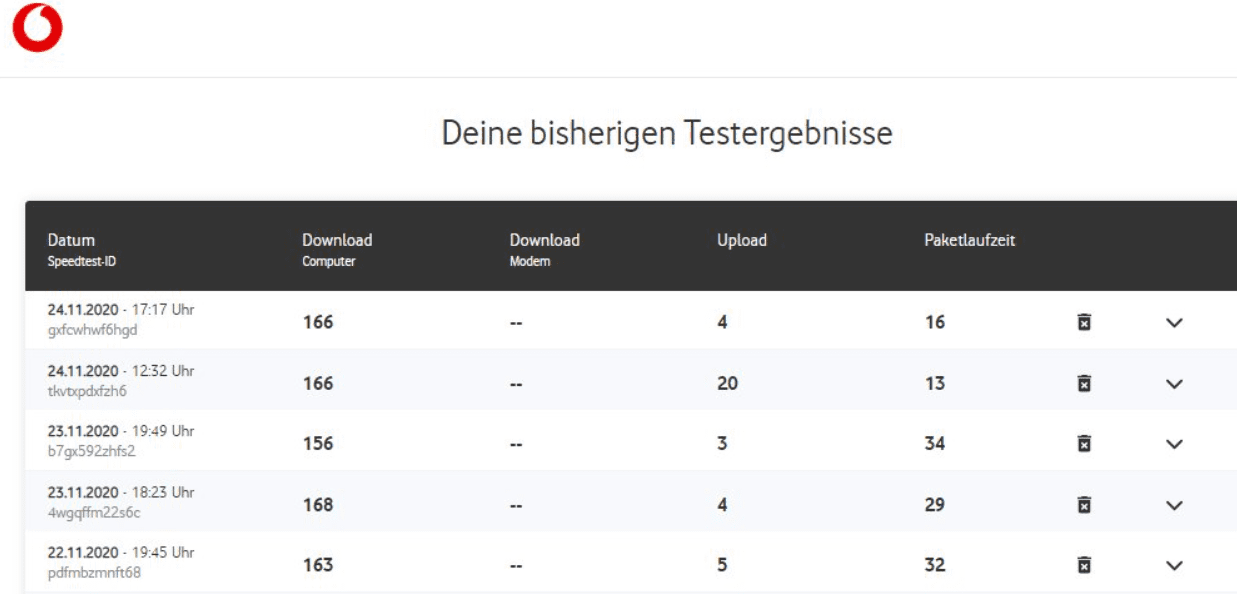The width and height of the screenshot is (1237, 594).
Task: Click the Vodafone logo
Action: pos(38,28)
